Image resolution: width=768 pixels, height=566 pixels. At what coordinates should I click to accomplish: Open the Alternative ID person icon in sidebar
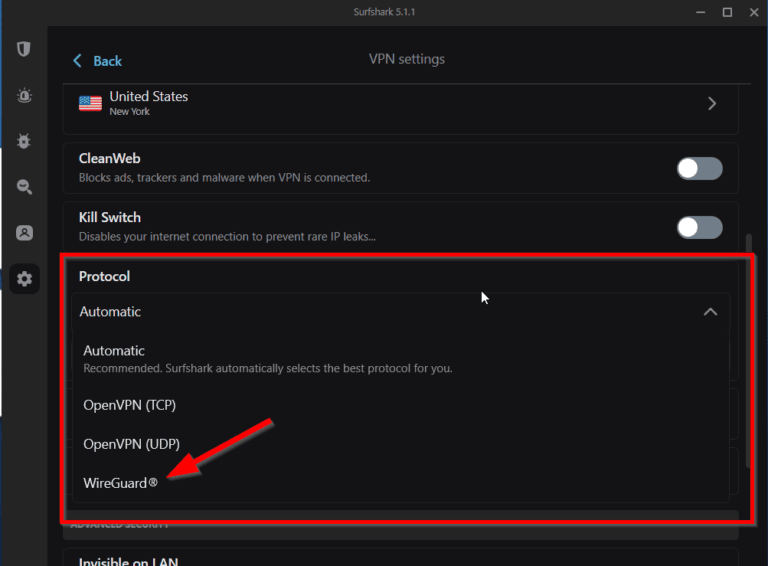tap(24, 233)
